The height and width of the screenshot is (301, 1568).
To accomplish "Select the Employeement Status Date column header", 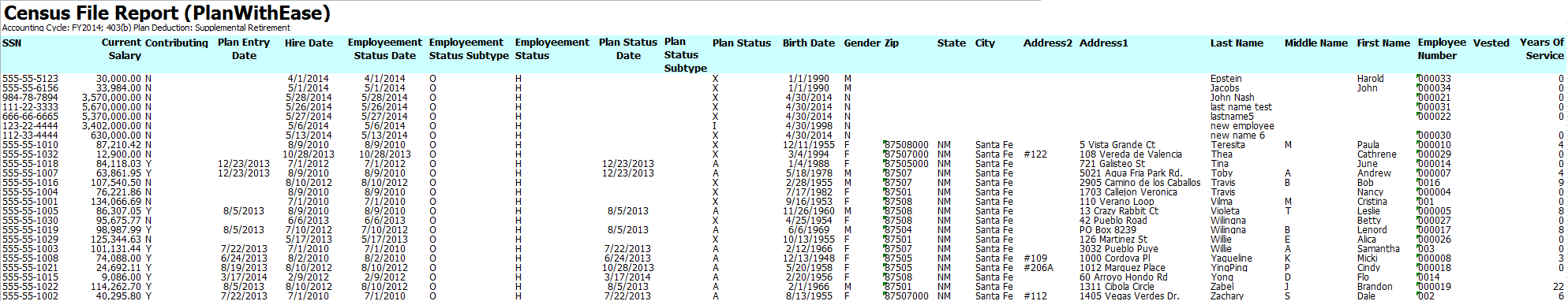I will [x=385, y=49].
